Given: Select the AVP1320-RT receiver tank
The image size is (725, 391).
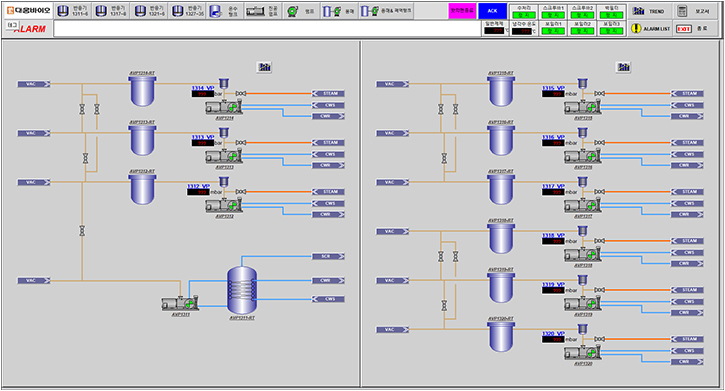Looking at the screenshot, I should [501, 336].
